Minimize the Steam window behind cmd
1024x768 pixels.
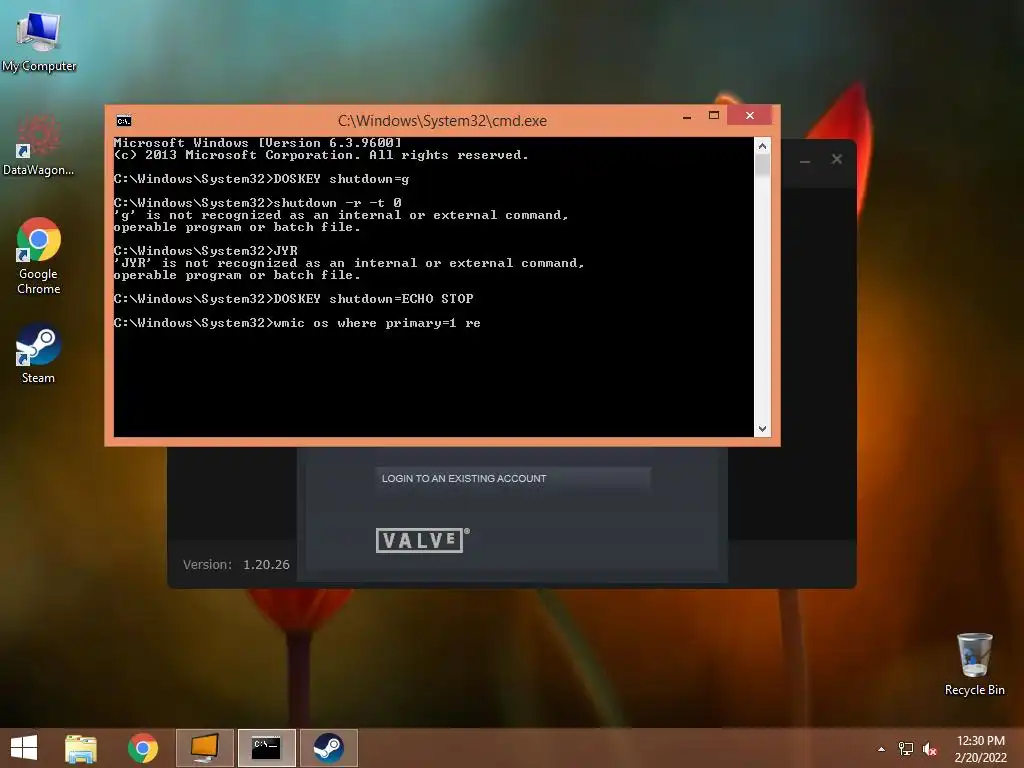tap(805, 160)
